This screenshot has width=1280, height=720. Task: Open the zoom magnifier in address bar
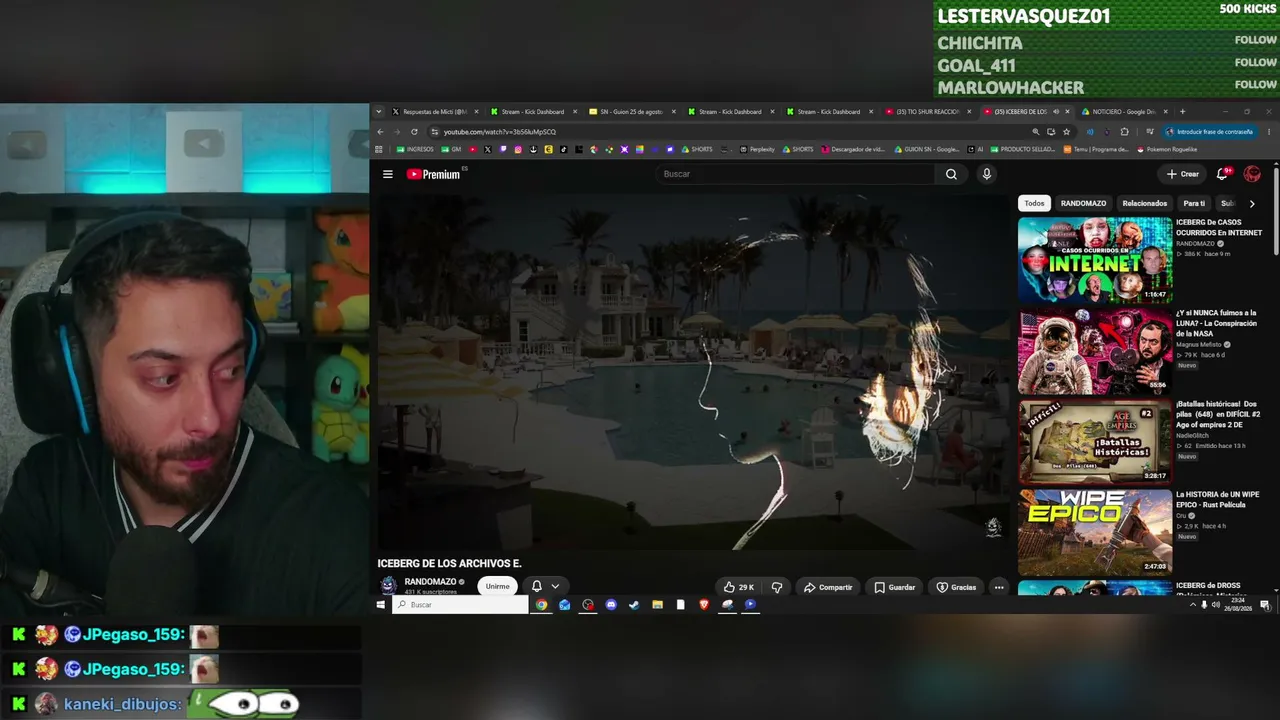tap(1035, 132)
